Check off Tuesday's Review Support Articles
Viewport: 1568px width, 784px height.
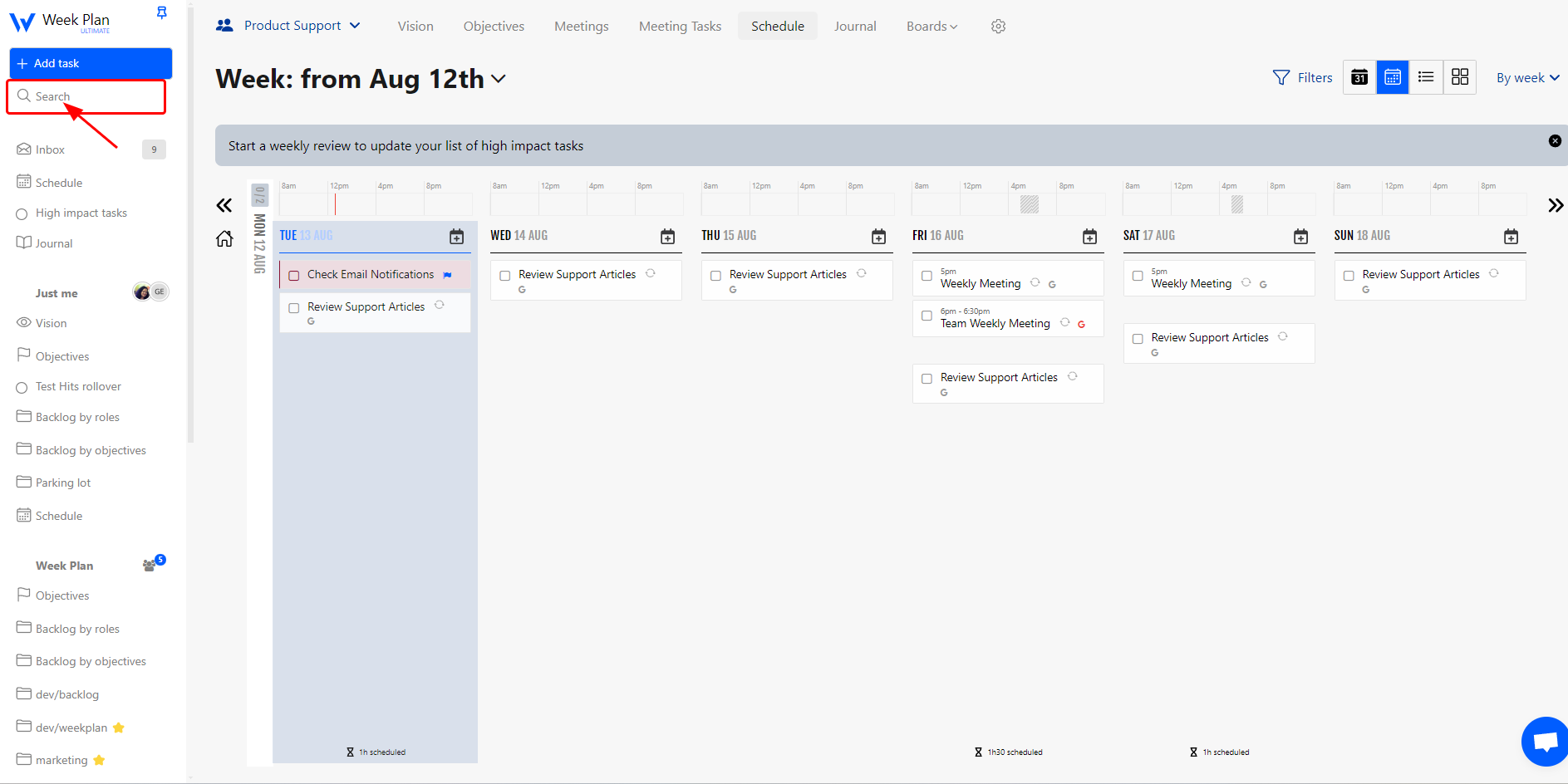click(x=293, y=308)
